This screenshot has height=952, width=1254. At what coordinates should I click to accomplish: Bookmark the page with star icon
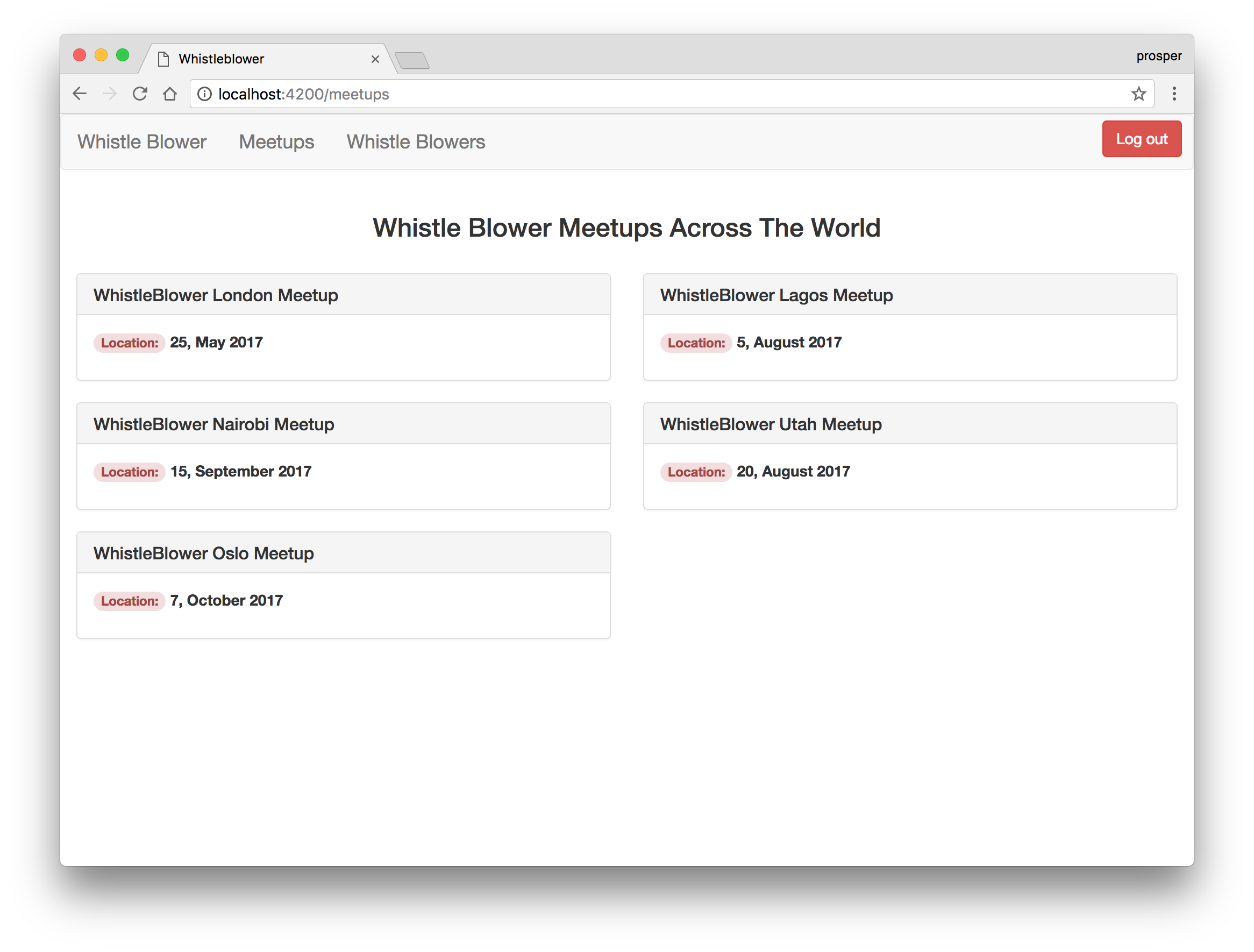click(x=1138, y=94)
